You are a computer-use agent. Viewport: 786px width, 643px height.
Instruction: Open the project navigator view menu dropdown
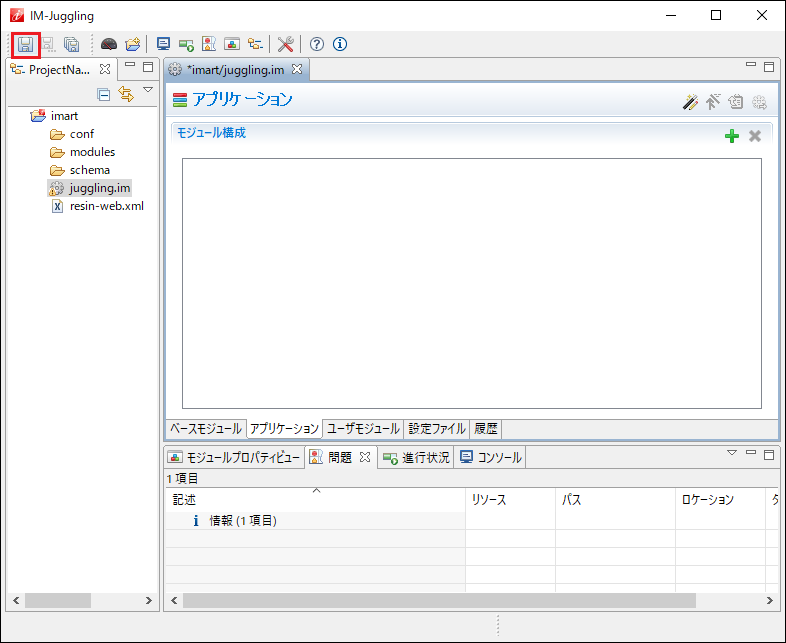click(x=148, y=91)
